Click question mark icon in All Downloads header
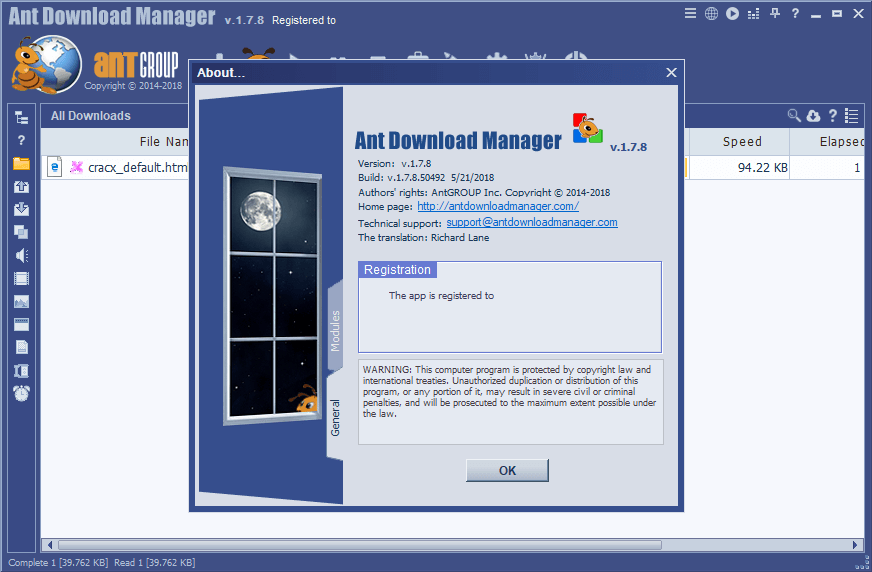The image size is (872, 572). [x=833, y=115]
